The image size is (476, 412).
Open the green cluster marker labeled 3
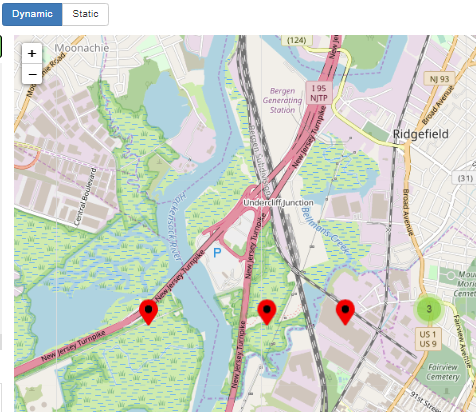click(x=429, y=309)
